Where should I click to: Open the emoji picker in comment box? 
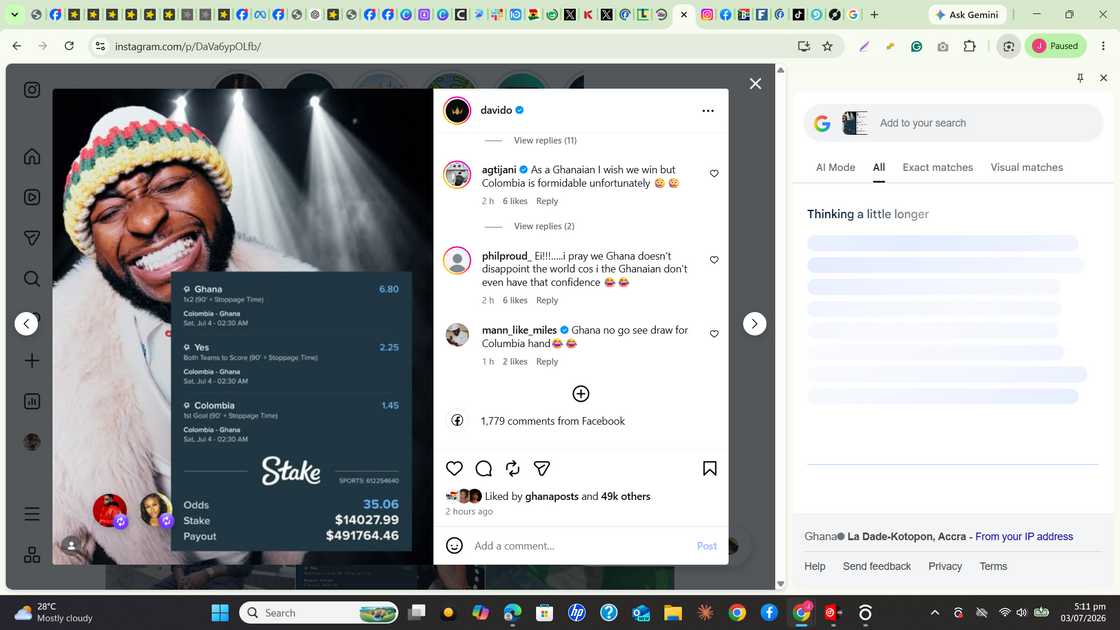pyautogui.click(x=454, y=546)
